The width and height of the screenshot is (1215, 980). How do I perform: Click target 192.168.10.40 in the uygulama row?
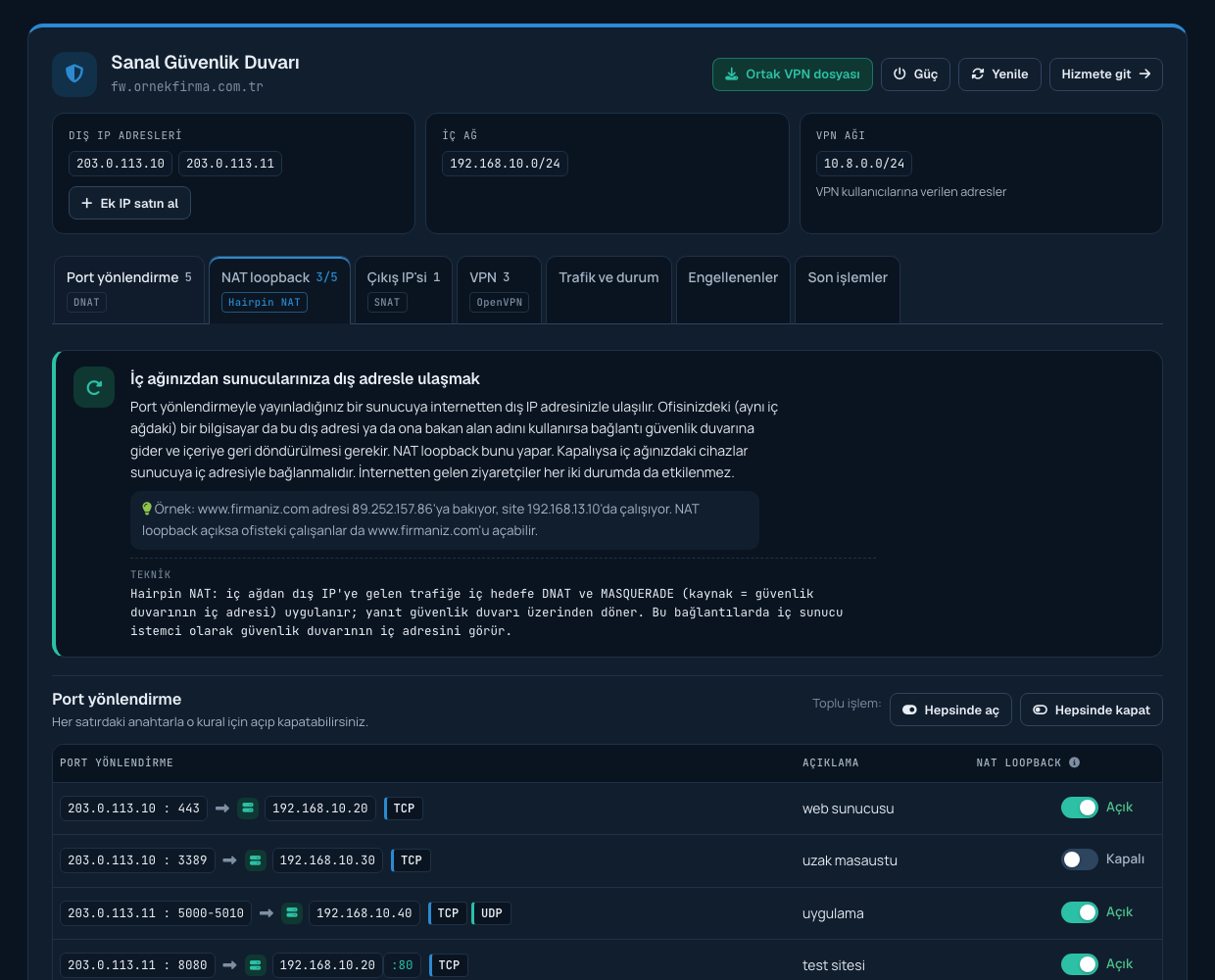click(x=364, y=913)
